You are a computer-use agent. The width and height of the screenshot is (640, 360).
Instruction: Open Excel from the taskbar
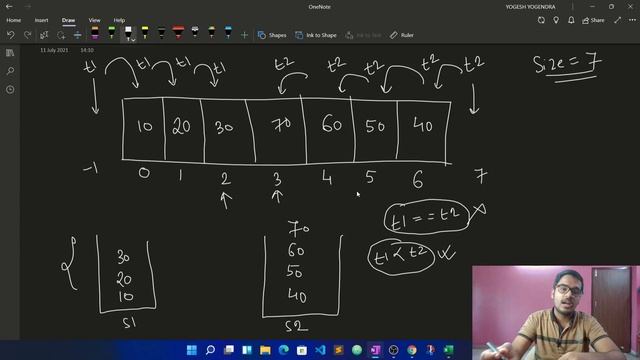click(449, 350)
